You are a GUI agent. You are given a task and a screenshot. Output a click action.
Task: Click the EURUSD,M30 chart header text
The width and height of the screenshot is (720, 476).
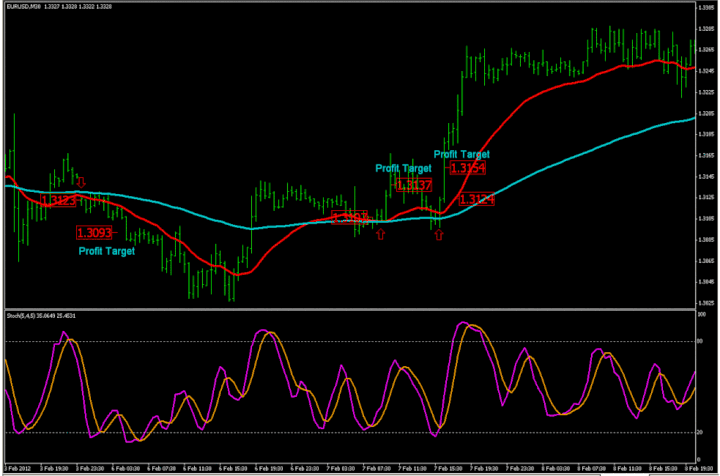coord(59,6)
